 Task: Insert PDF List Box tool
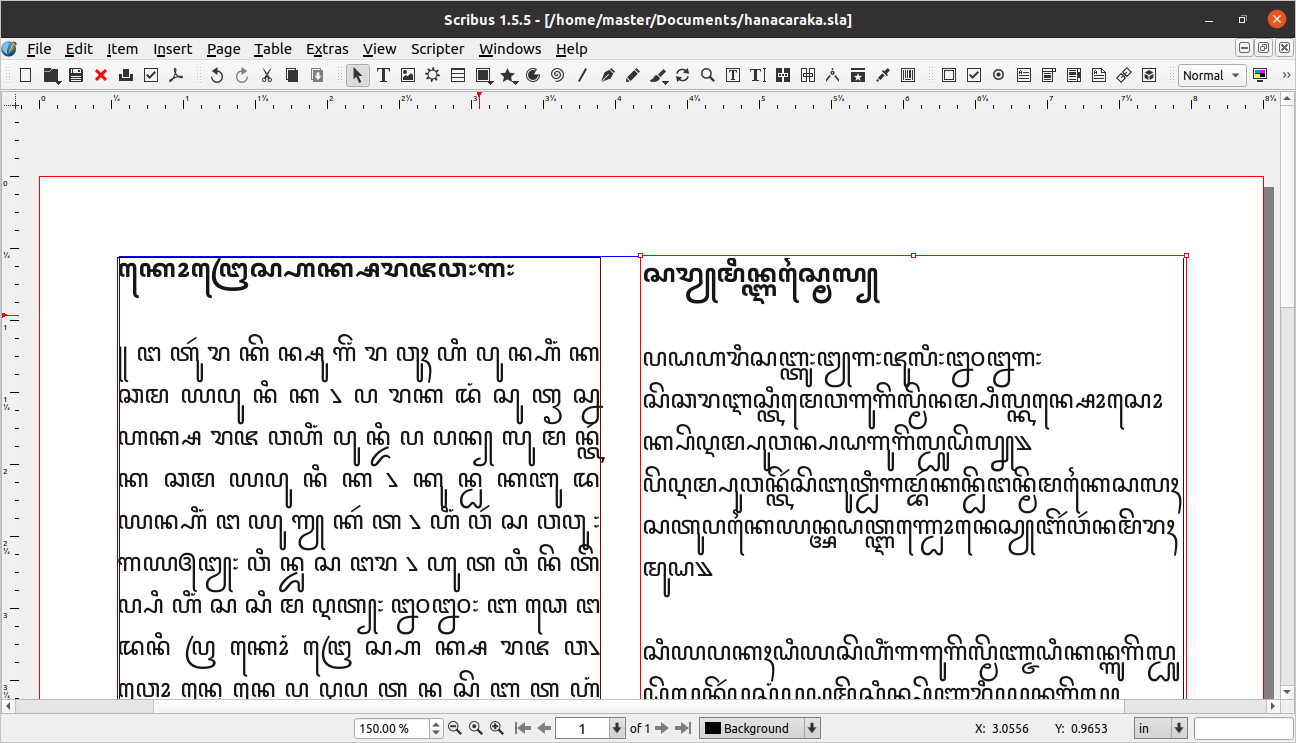pos(1074,75)
